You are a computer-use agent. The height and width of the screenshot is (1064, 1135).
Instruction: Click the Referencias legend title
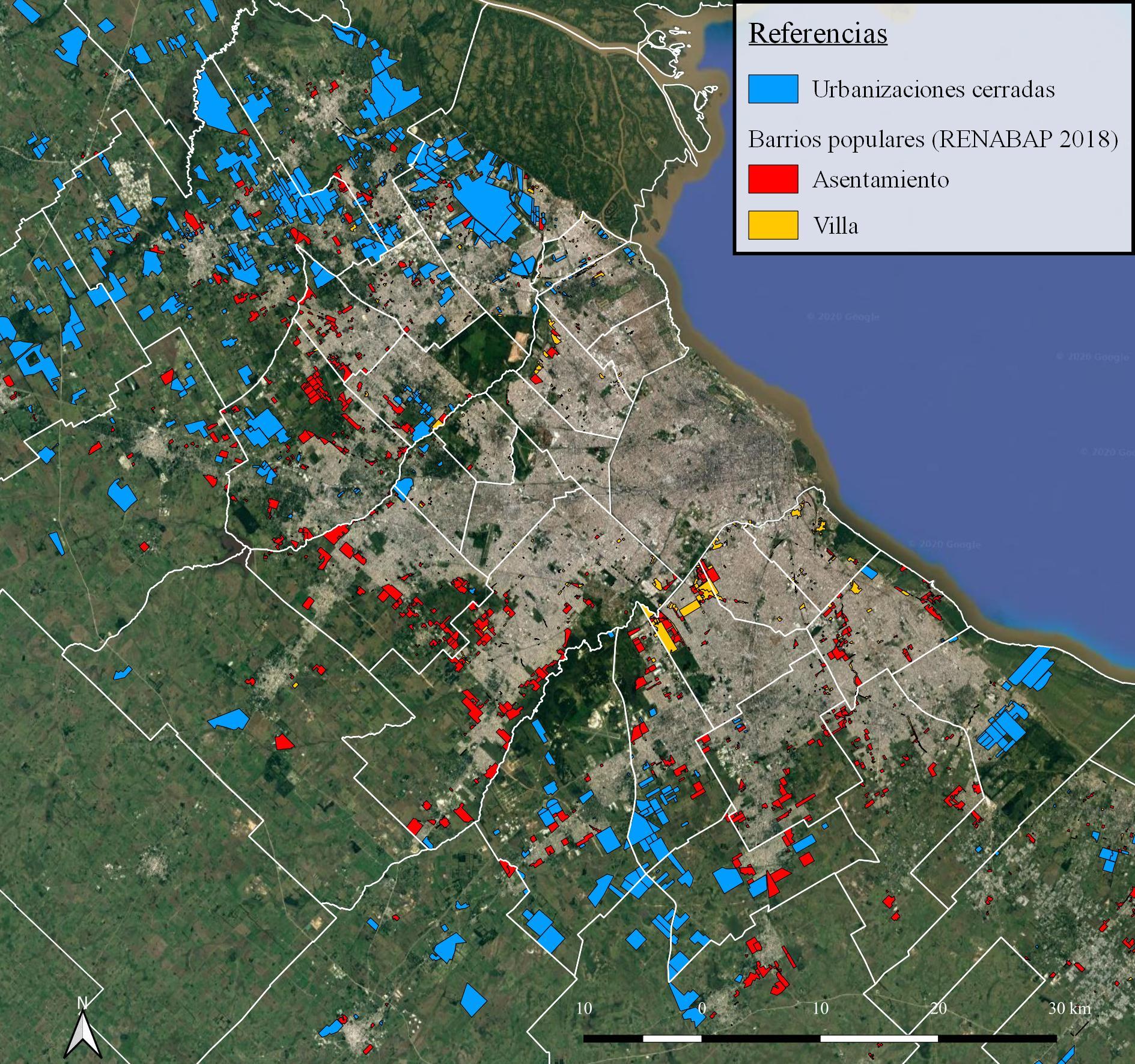tap(818, 34)
